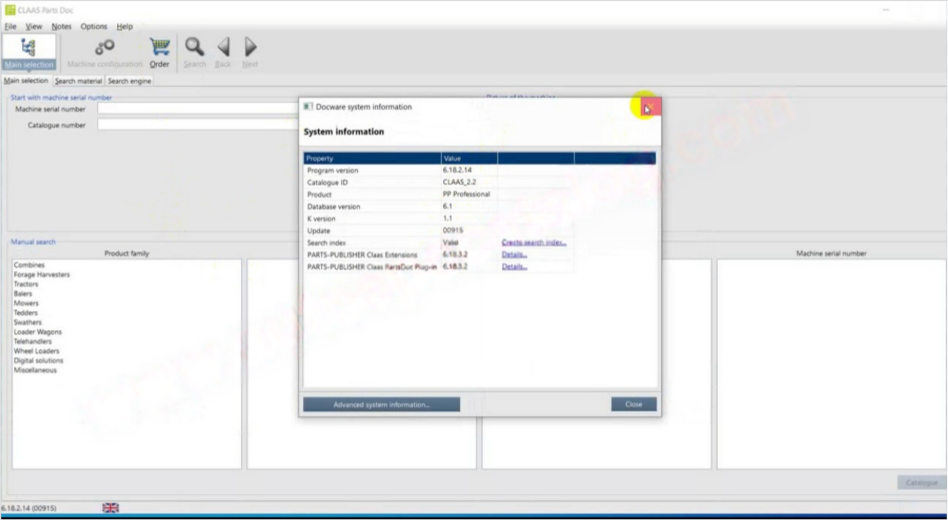The width and height of the screenshot is (948, 520).
Task: Open the File menu
Action: [10, 27]
